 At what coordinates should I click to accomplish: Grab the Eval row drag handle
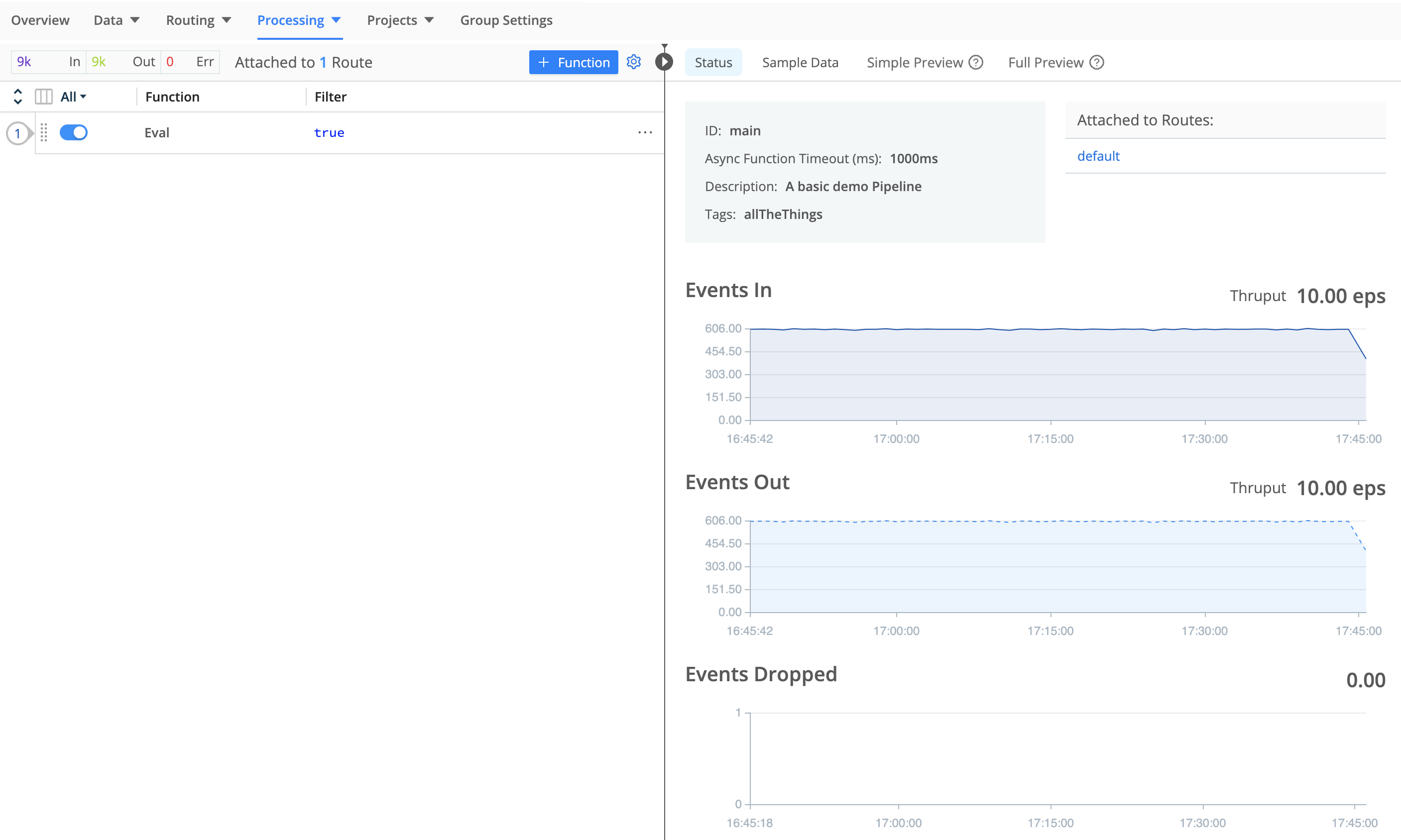pyautogui.click(x=44, y=132)
